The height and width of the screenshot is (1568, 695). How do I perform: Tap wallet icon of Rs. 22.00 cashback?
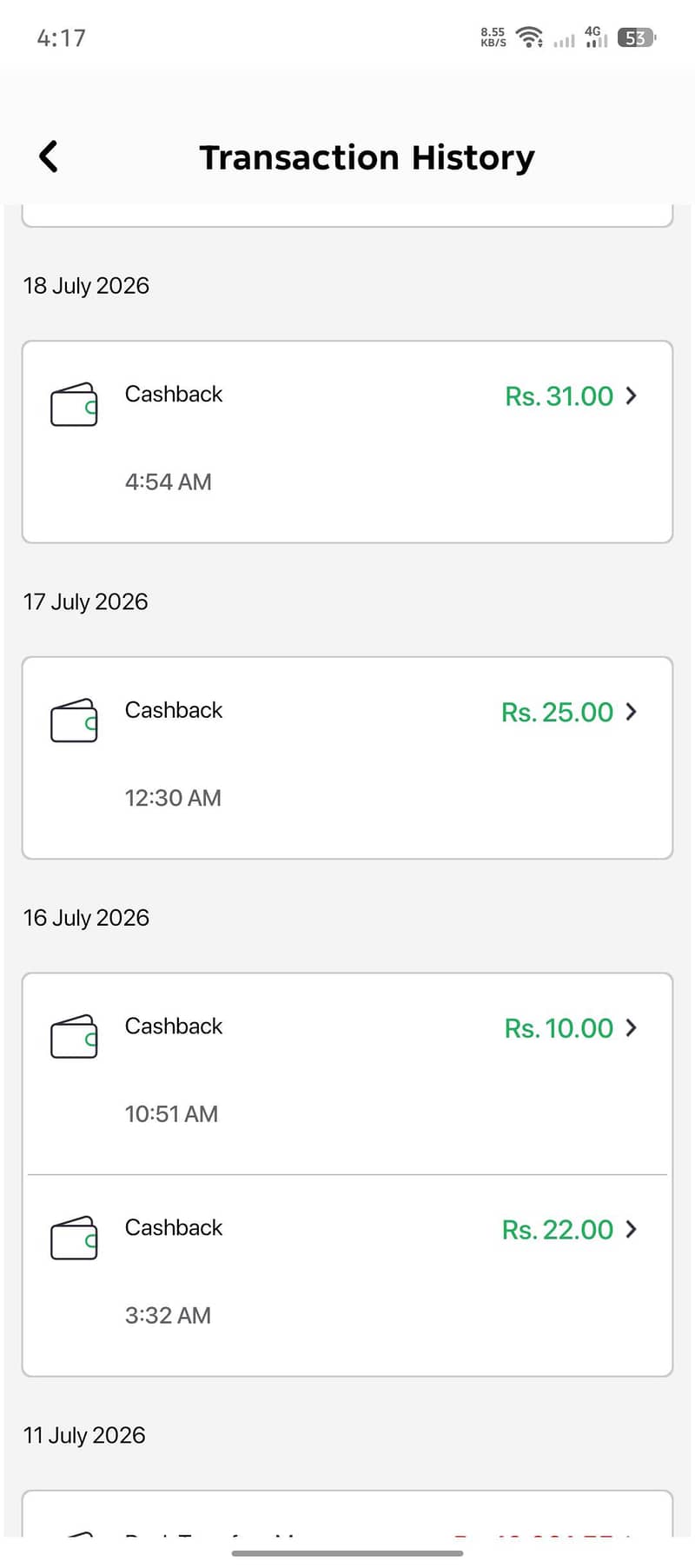point(74,1238)
